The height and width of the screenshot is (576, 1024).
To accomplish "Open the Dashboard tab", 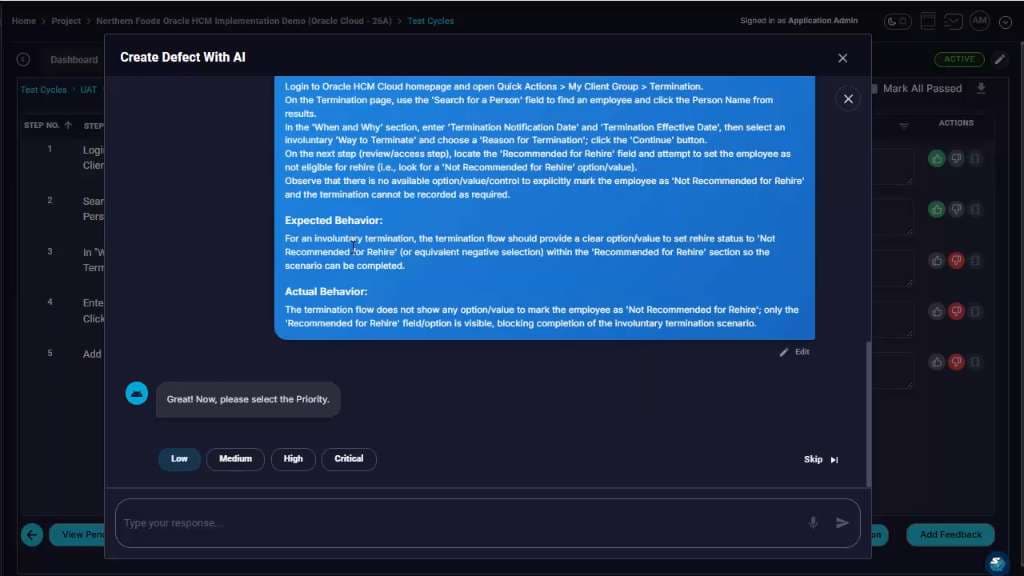I will (74, 59).
